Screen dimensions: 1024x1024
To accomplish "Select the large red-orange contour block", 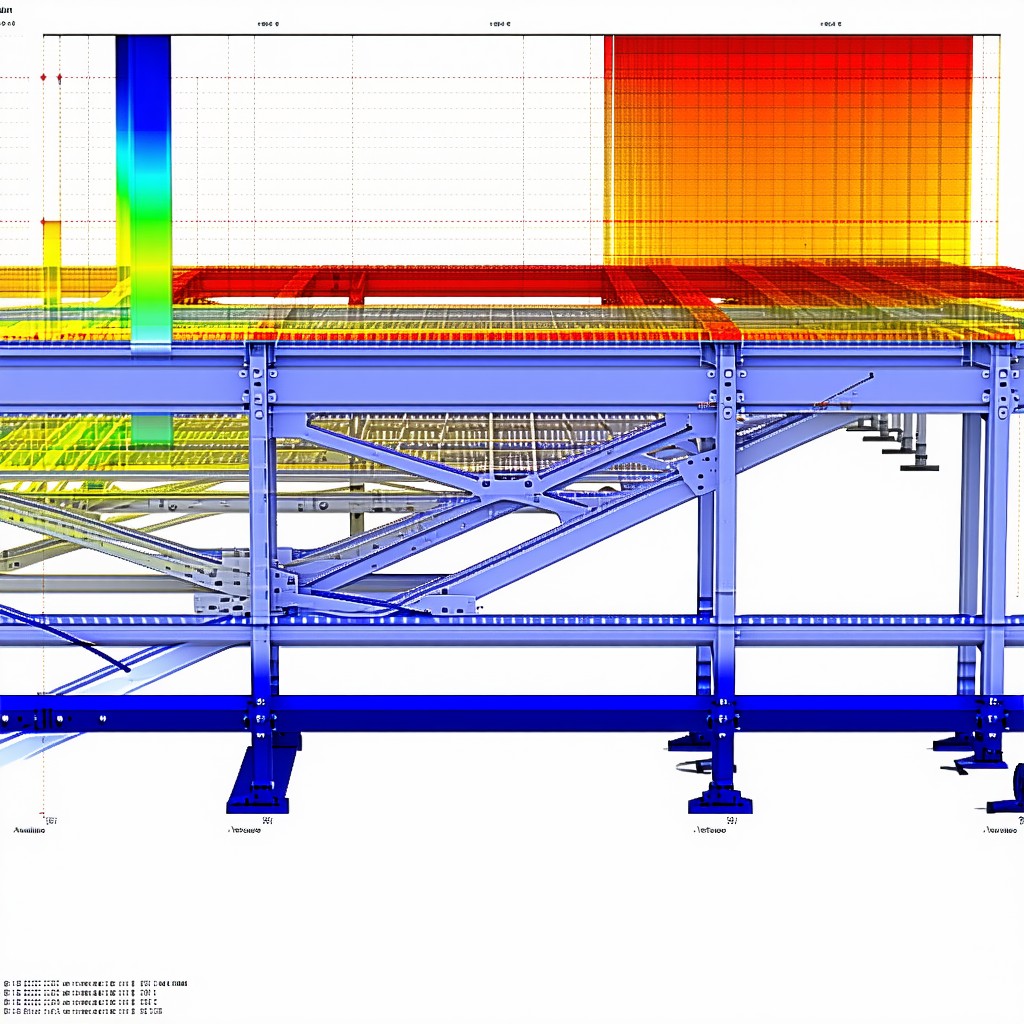I will pos(788,150).
